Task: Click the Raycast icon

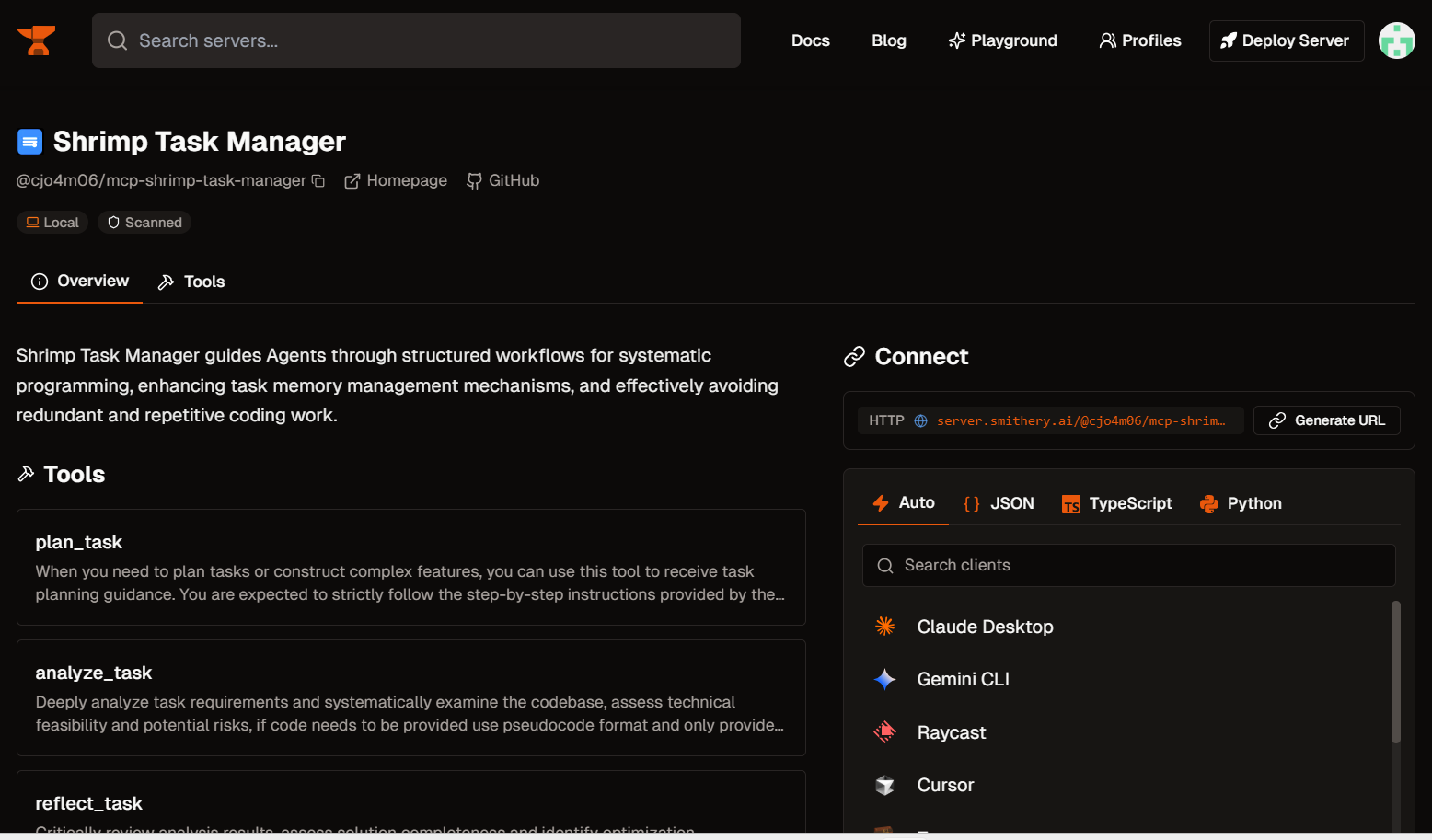Action: tap(884, 732)
